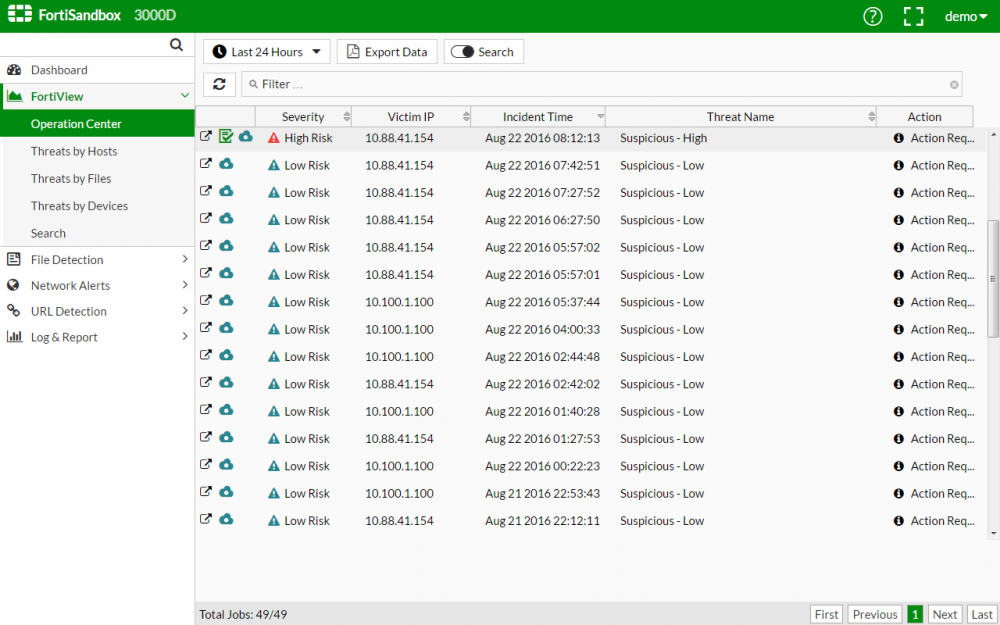Open details icon for the 06:27:50 row
Screen dimensions: 1000x625
point(205,218)
